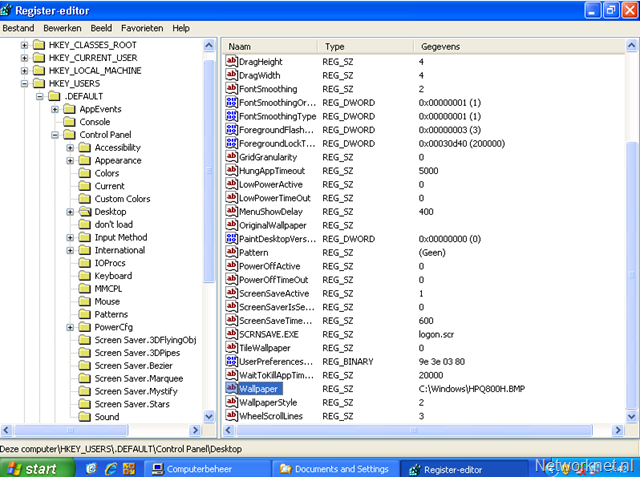This screenshot has width=640, height=477.
Task: Click the GridGranularity string value icon
Action: (x=231, y=157)
